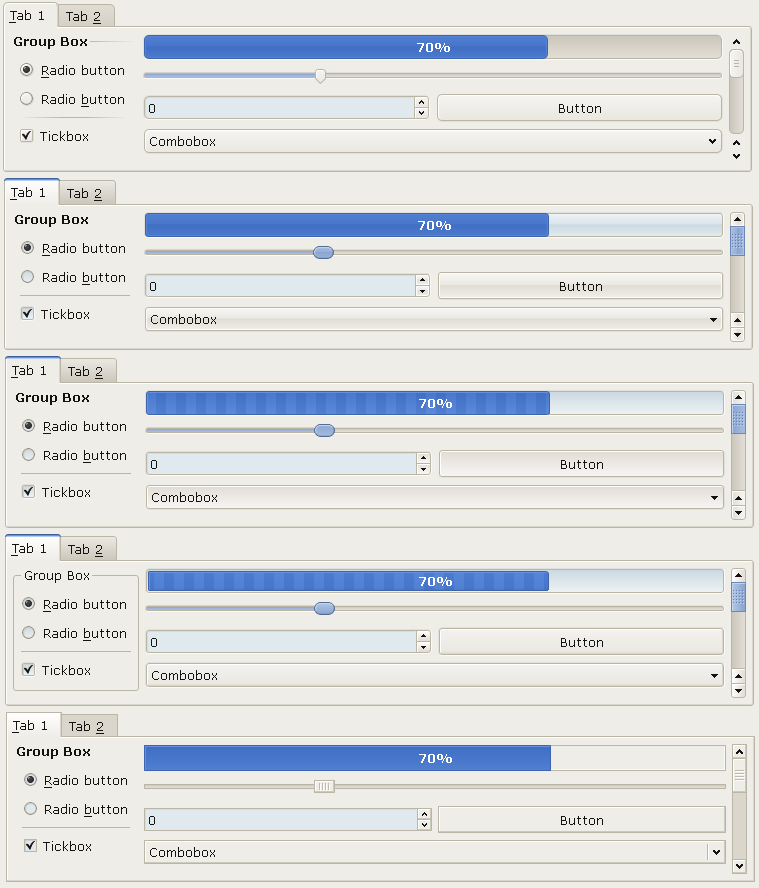Screen dimensions: 759x888
Task: Choose the unselected radio button in fourth panel
Action: tap(29, 633)
